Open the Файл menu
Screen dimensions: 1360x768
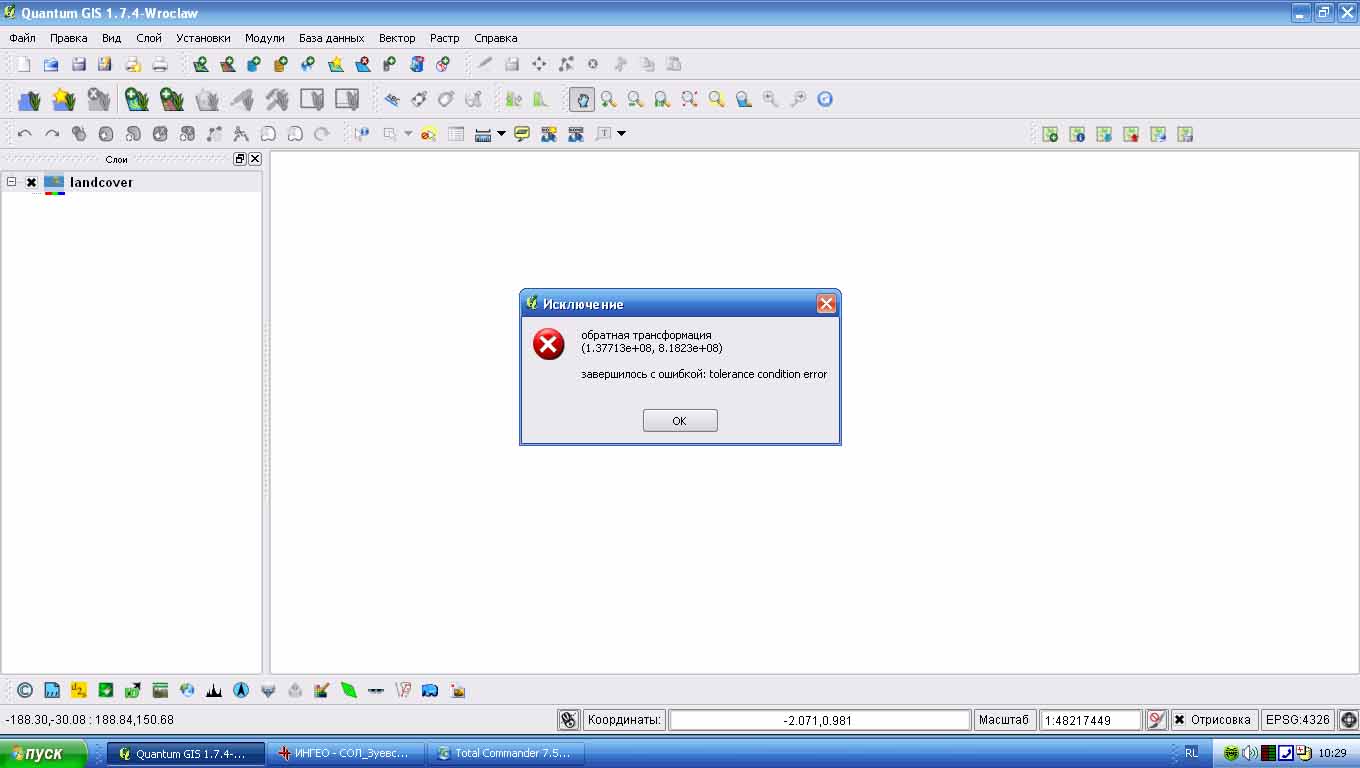click(x=22, y=38)
